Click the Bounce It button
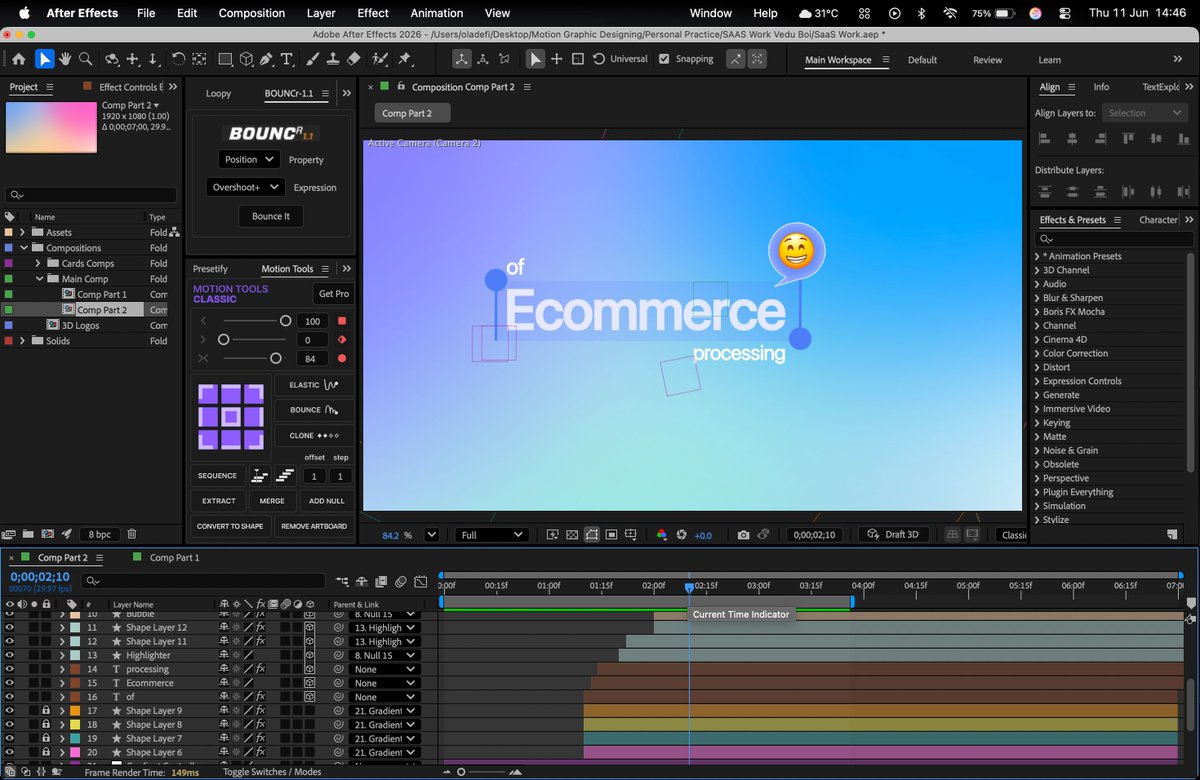1200x780 pixels. (x=271, y=216)
